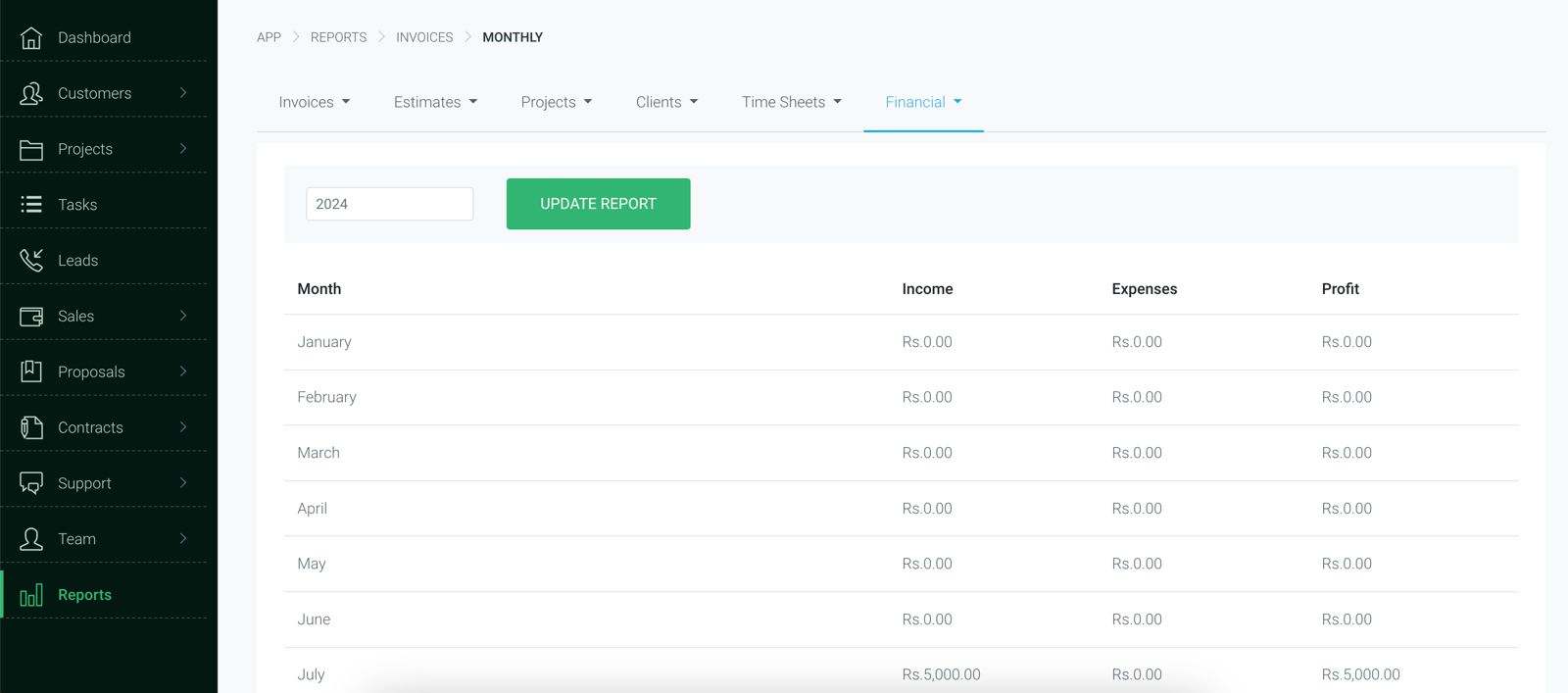This screenshot has height=693, width=1568.
Task: Open the Invoices report dropdown
Action: click(314, 102)
